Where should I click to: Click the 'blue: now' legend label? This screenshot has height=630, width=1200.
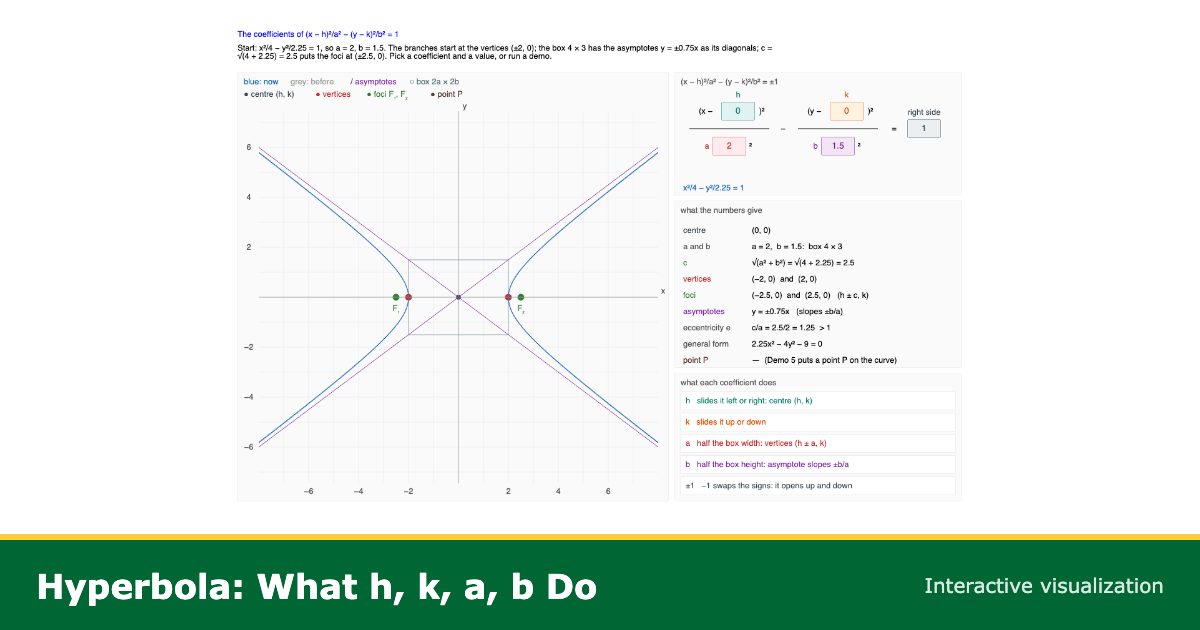(x=261, y=81)
